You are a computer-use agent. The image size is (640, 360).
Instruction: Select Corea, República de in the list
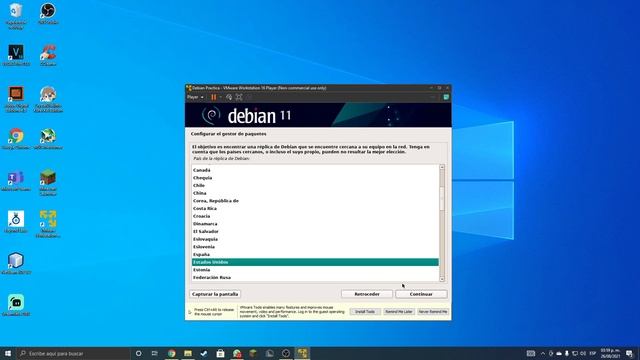point(316,201)
